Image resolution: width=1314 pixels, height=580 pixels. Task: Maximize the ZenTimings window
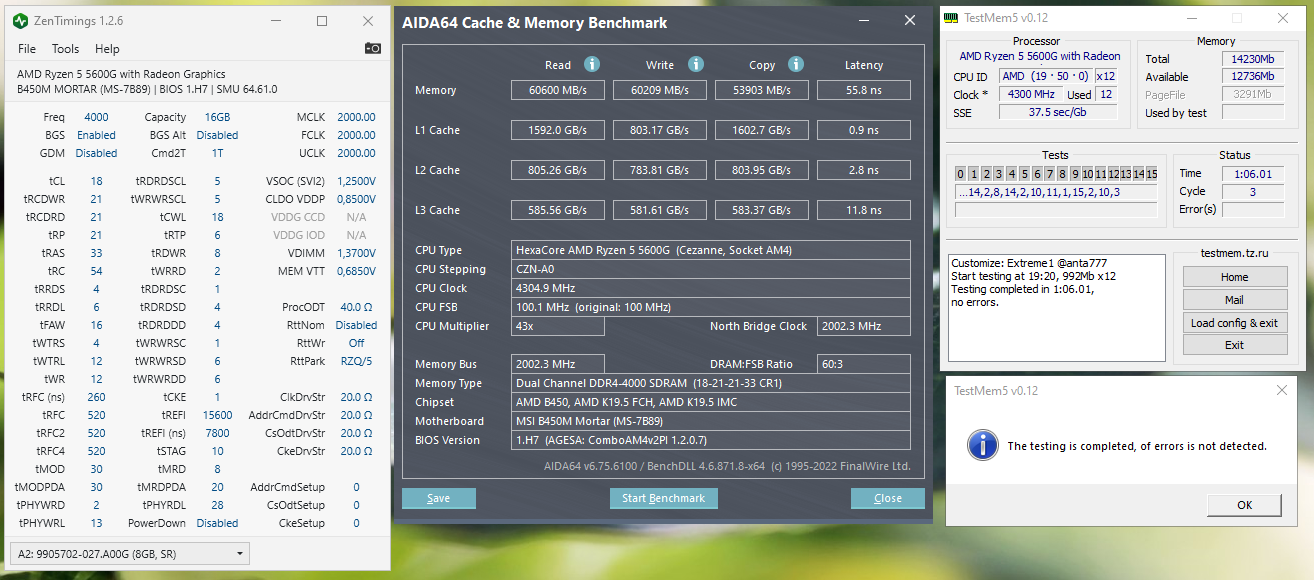[322, 21]
